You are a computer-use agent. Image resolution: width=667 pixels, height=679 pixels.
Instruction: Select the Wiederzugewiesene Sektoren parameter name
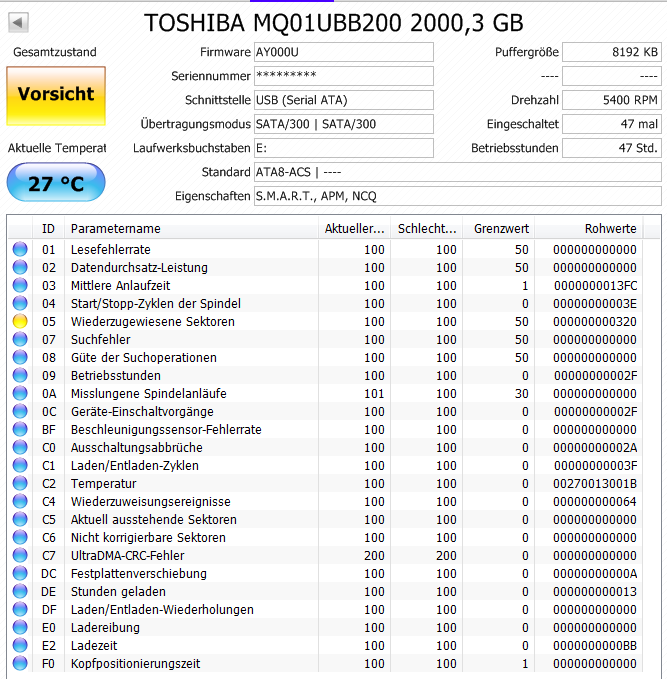153,322
